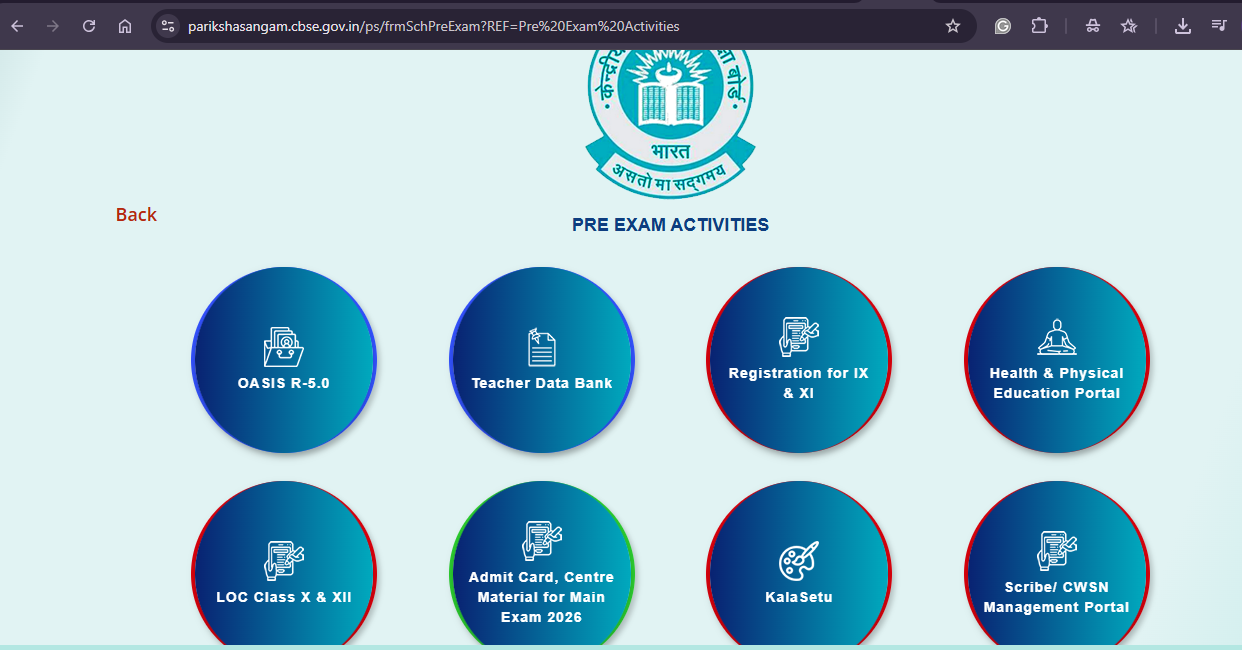
Task: Bookmark this page with star icon
Action: pos(952,26)
